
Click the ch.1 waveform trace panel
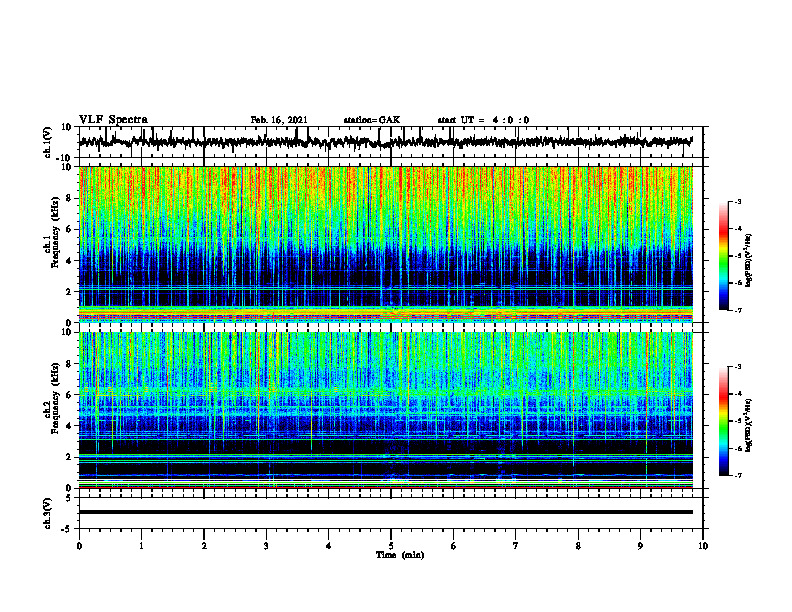click(x=391, y=142)
